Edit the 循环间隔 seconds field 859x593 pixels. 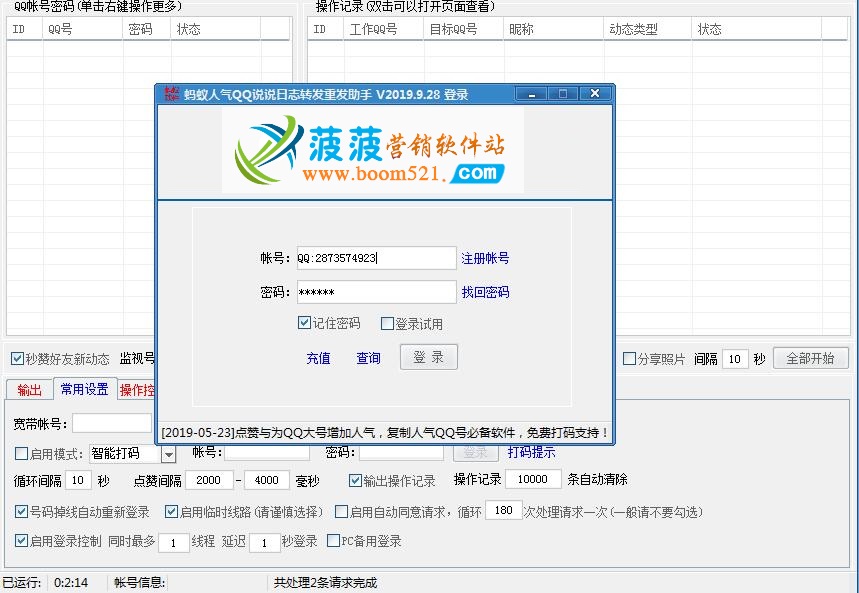[78, 480]
